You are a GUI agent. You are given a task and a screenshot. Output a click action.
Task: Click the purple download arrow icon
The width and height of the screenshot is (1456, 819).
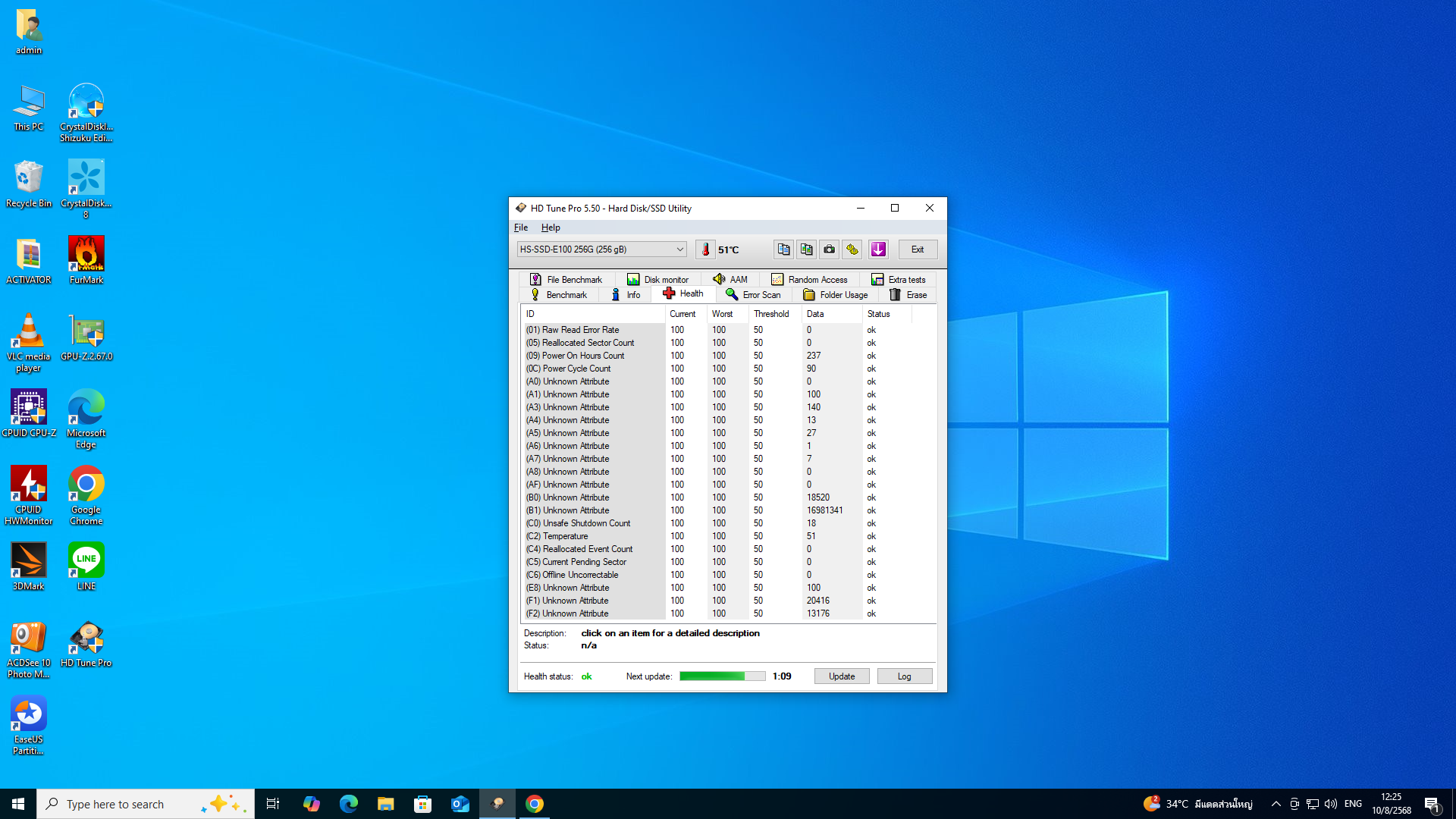click(878, 249)
